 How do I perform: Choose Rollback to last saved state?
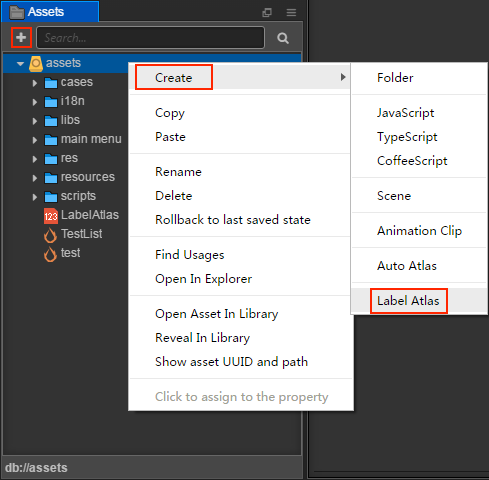(x=239, y=220)
